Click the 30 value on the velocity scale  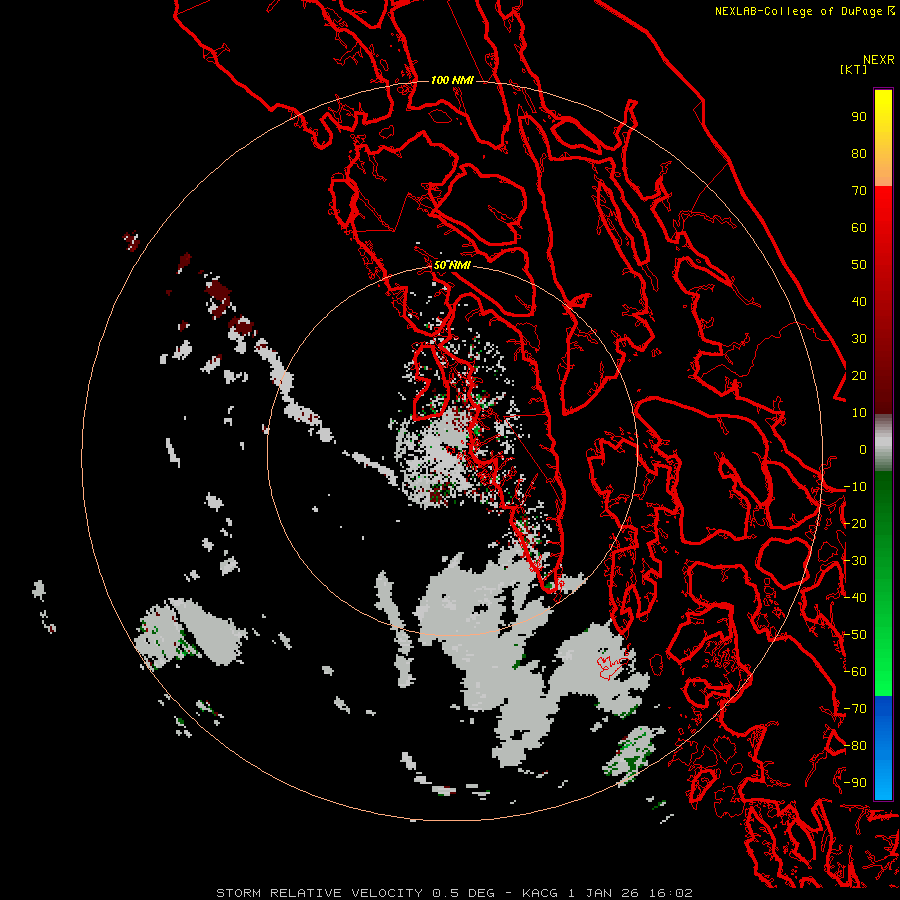859,339
